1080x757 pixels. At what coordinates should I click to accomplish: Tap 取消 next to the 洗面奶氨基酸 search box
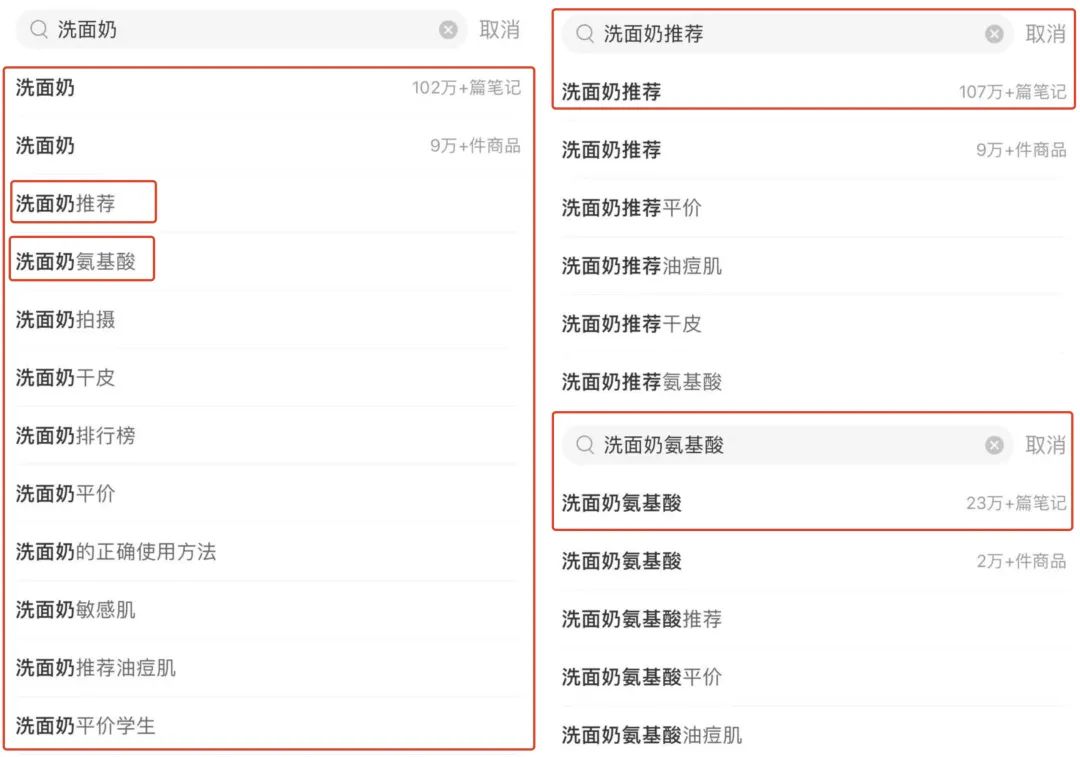tap(1046, 445)
